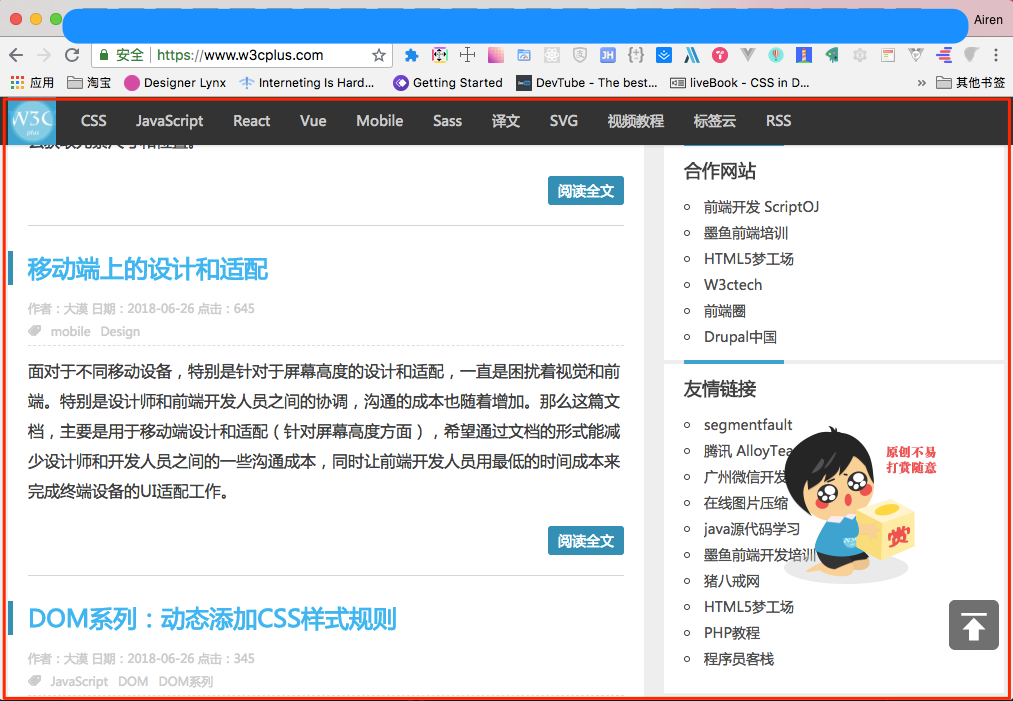The image size is (1013, 701).
Task: Open the blue puzzle piece extension
Action: point(412,56)
